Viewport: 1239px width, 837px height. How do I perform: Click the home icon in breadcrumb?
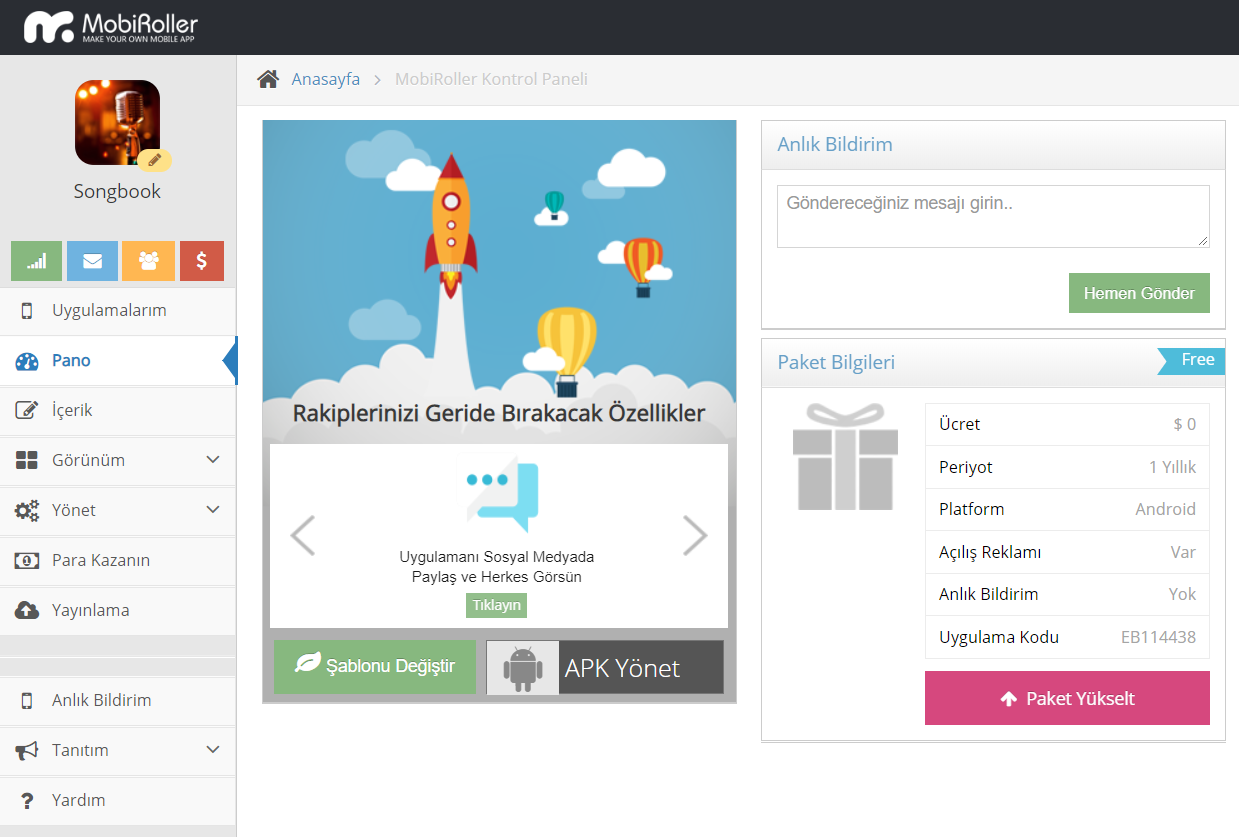pos(268,79)
